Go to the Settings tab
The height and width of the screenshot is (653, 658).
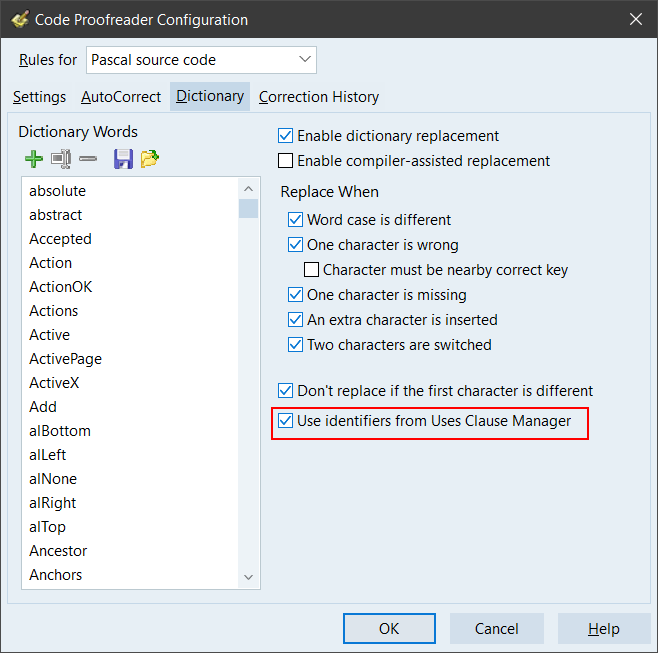click(40, 97)
